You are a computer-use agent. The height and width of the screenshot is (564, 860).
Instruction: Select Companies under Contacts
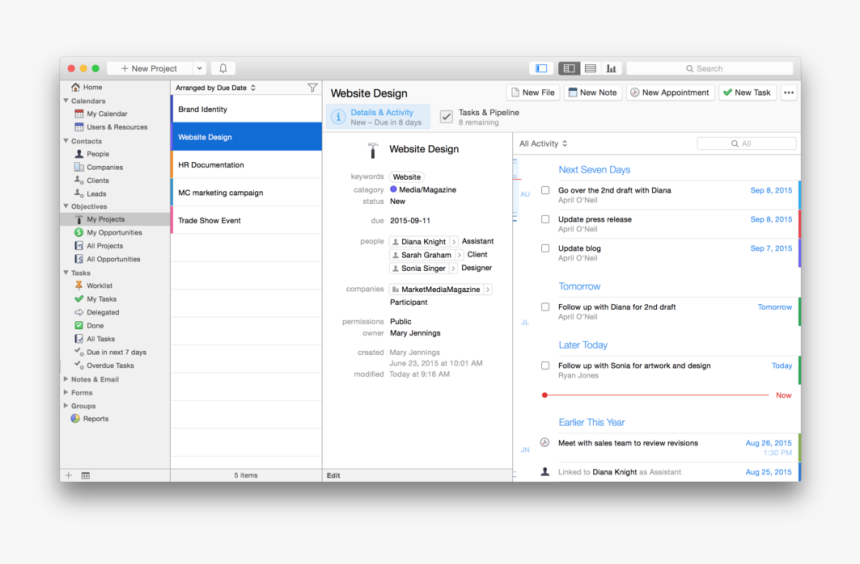(x=99, y=167)
